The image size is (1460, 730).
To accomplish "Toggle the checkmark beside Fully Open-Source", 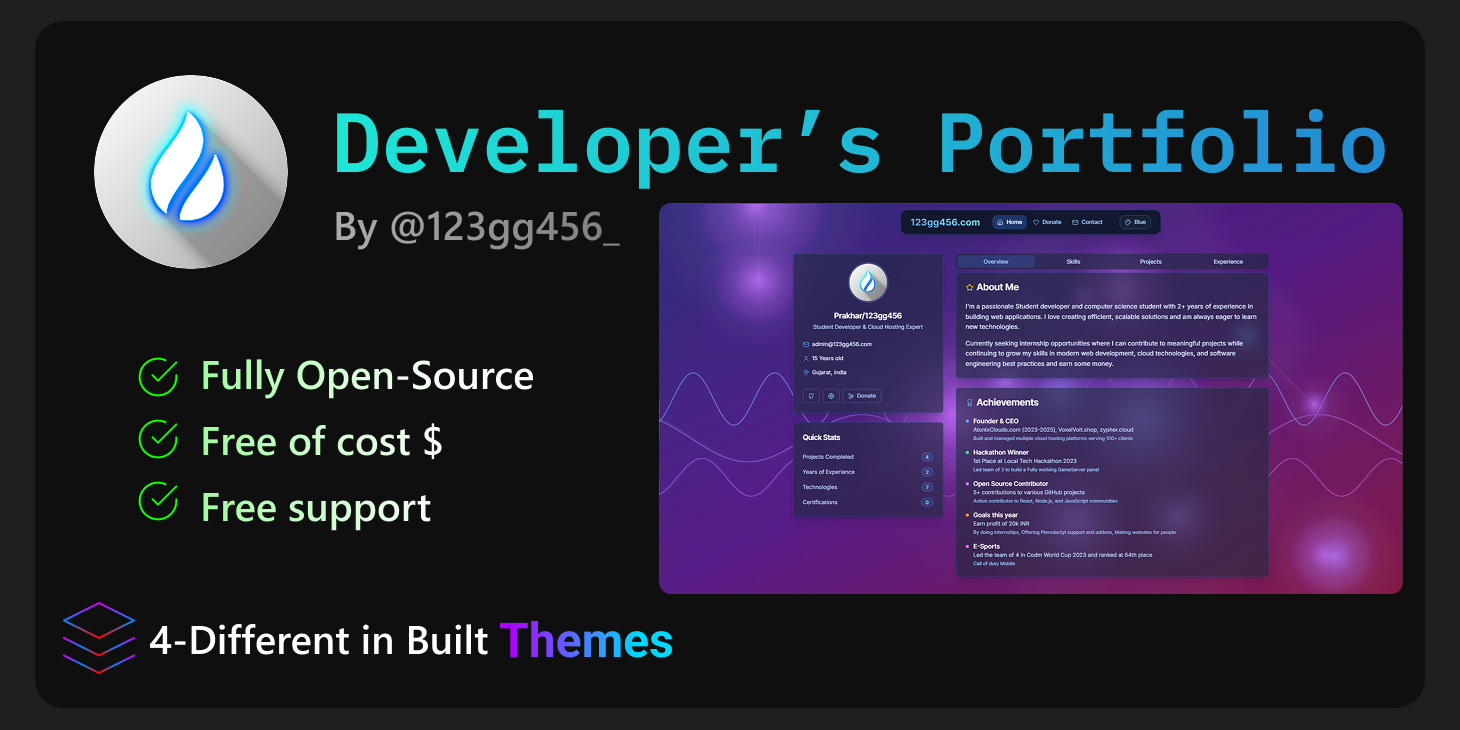I will [158, 377].
